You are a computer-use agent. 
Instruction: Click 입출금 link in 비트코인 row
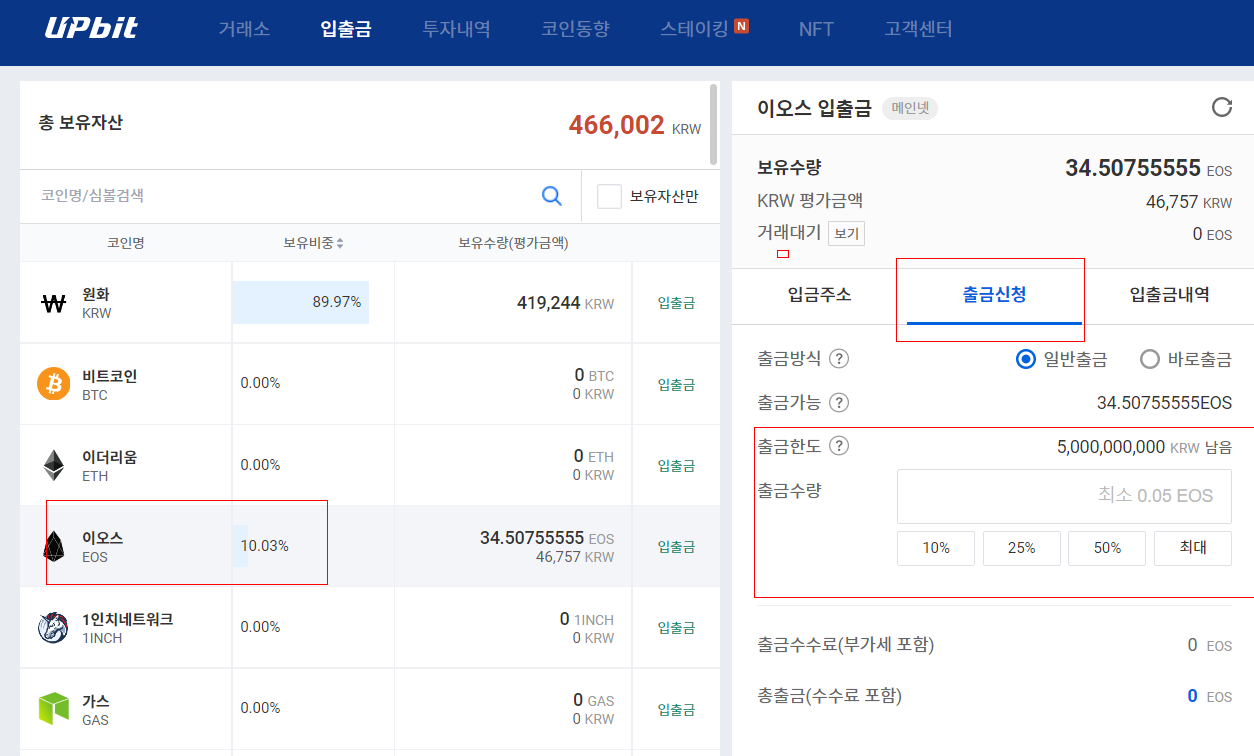[x=676, y=385]
